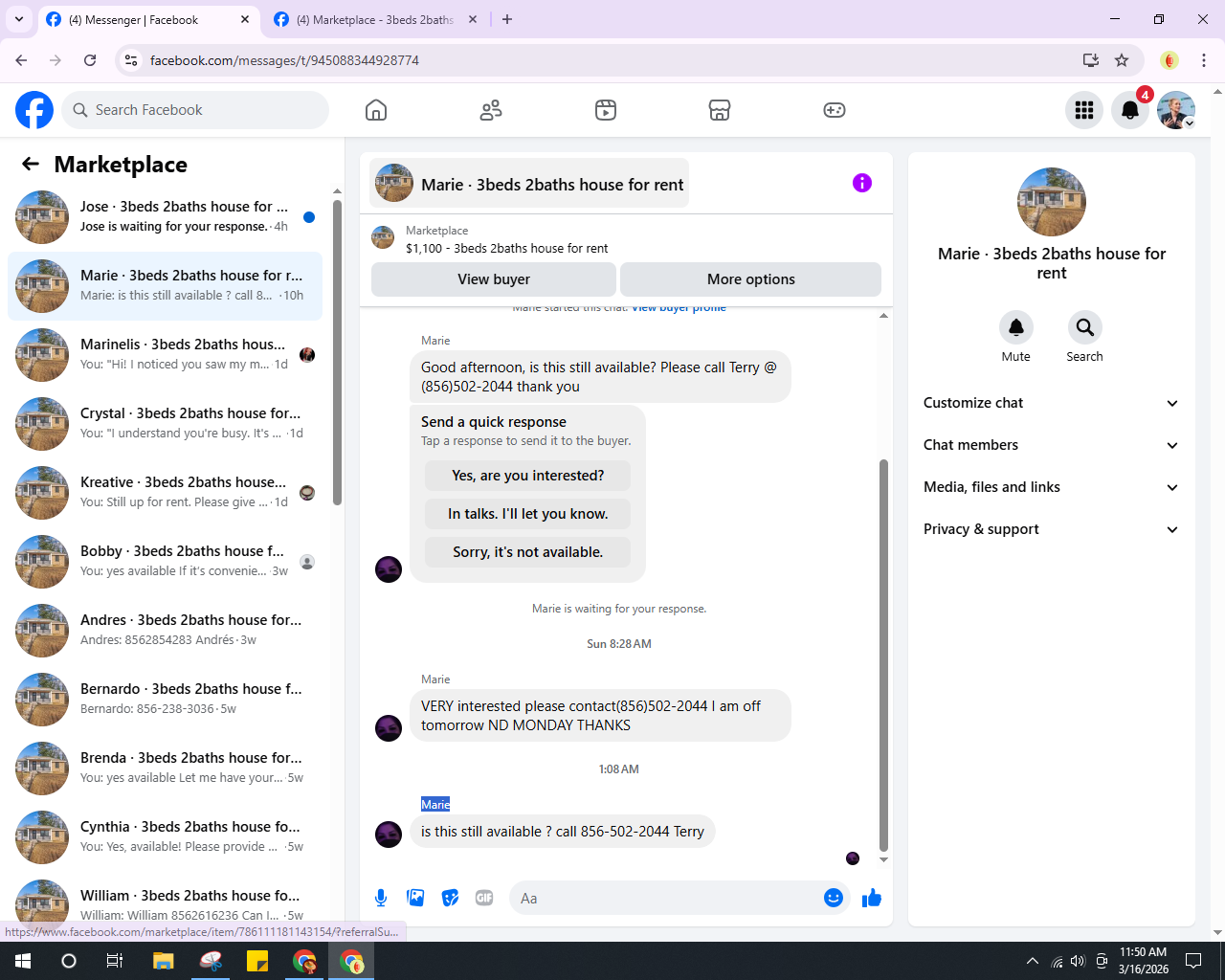Image resolution: width=1225 pixels, height=980 pixels.
Task: Open Chrome tab search dropdown arrow
Action: (19, 19)
